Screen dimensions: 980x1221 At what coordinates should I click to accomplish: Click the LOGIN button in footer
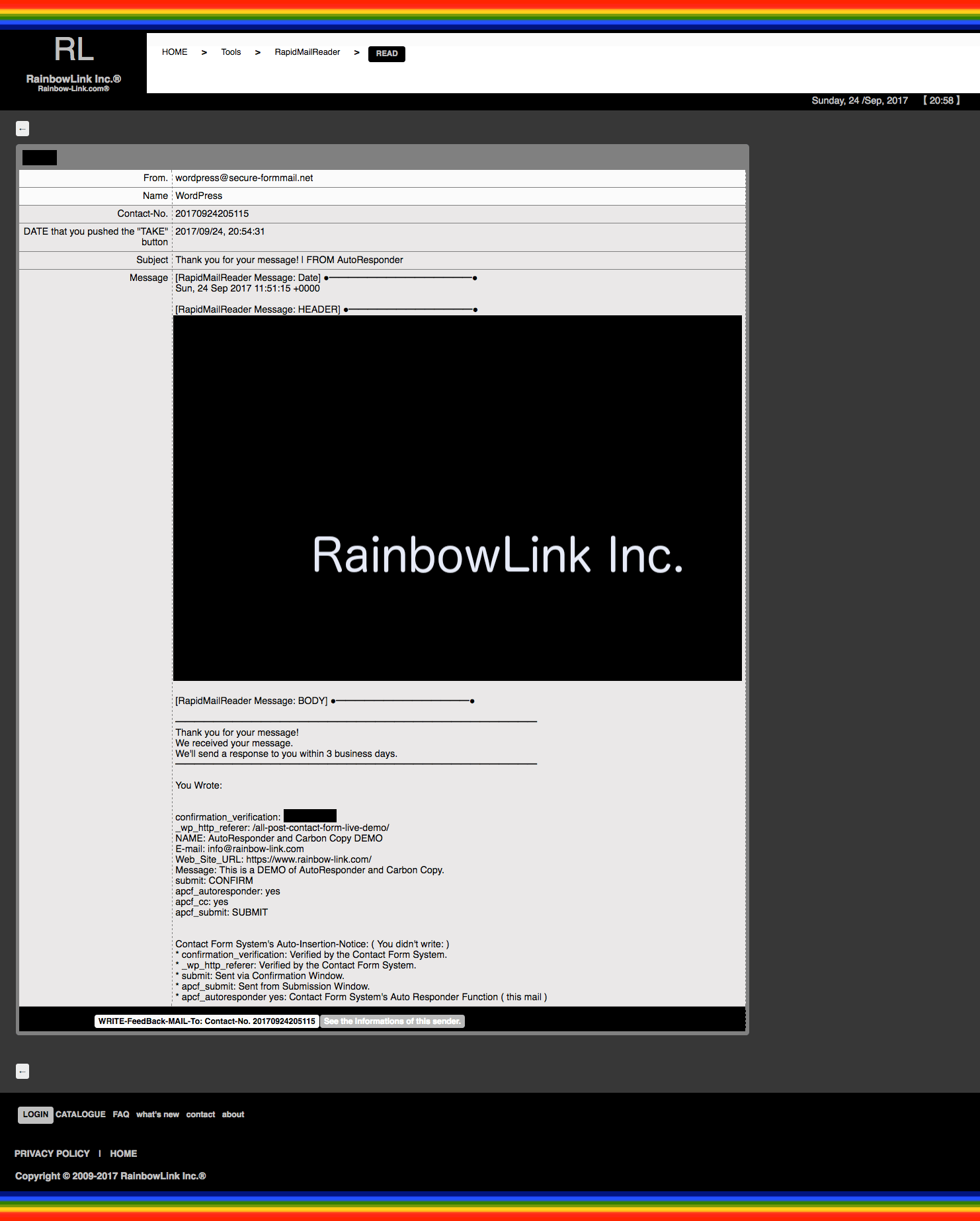click(36, 1115)
